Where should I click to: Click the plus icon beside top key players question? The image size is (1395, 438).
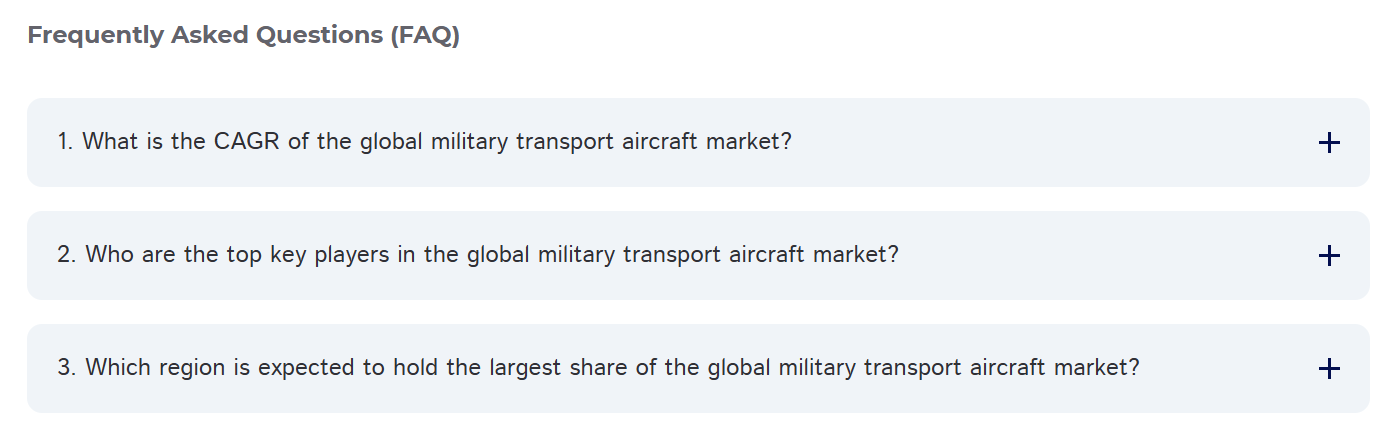tap(1328, 256)
